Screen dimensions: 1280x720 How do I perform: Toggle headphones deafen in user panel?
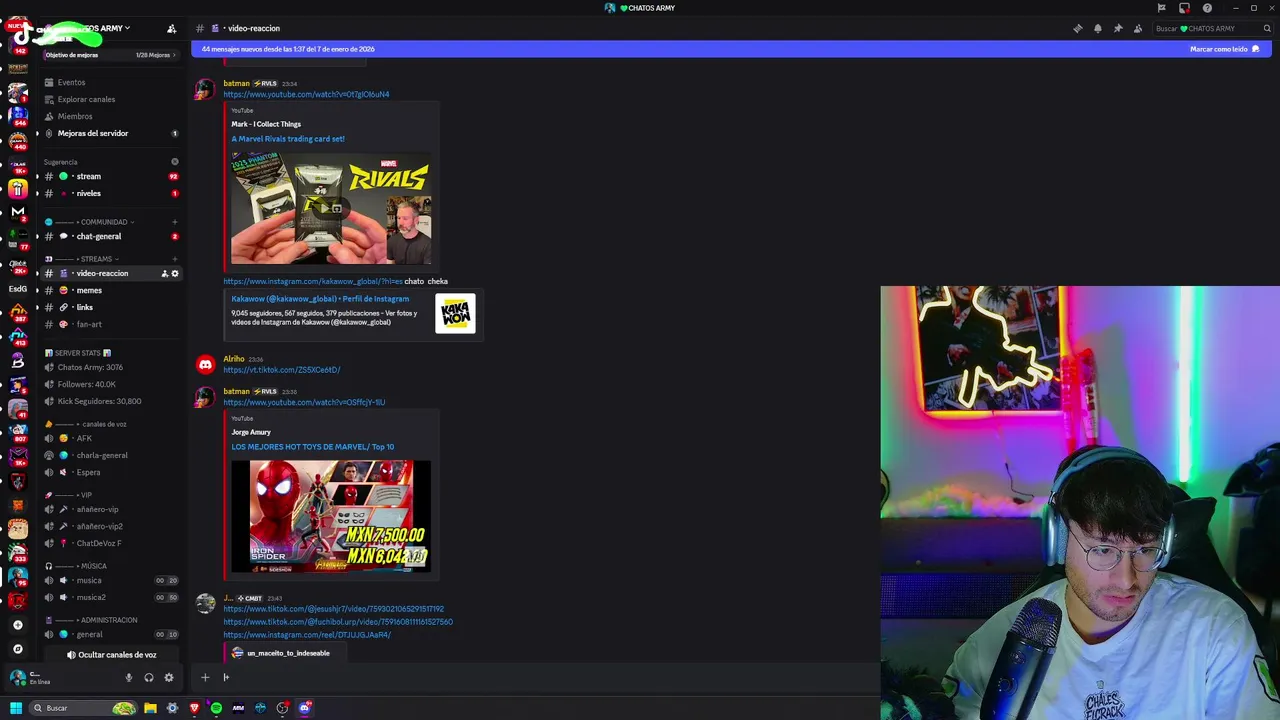coord(148,677)
